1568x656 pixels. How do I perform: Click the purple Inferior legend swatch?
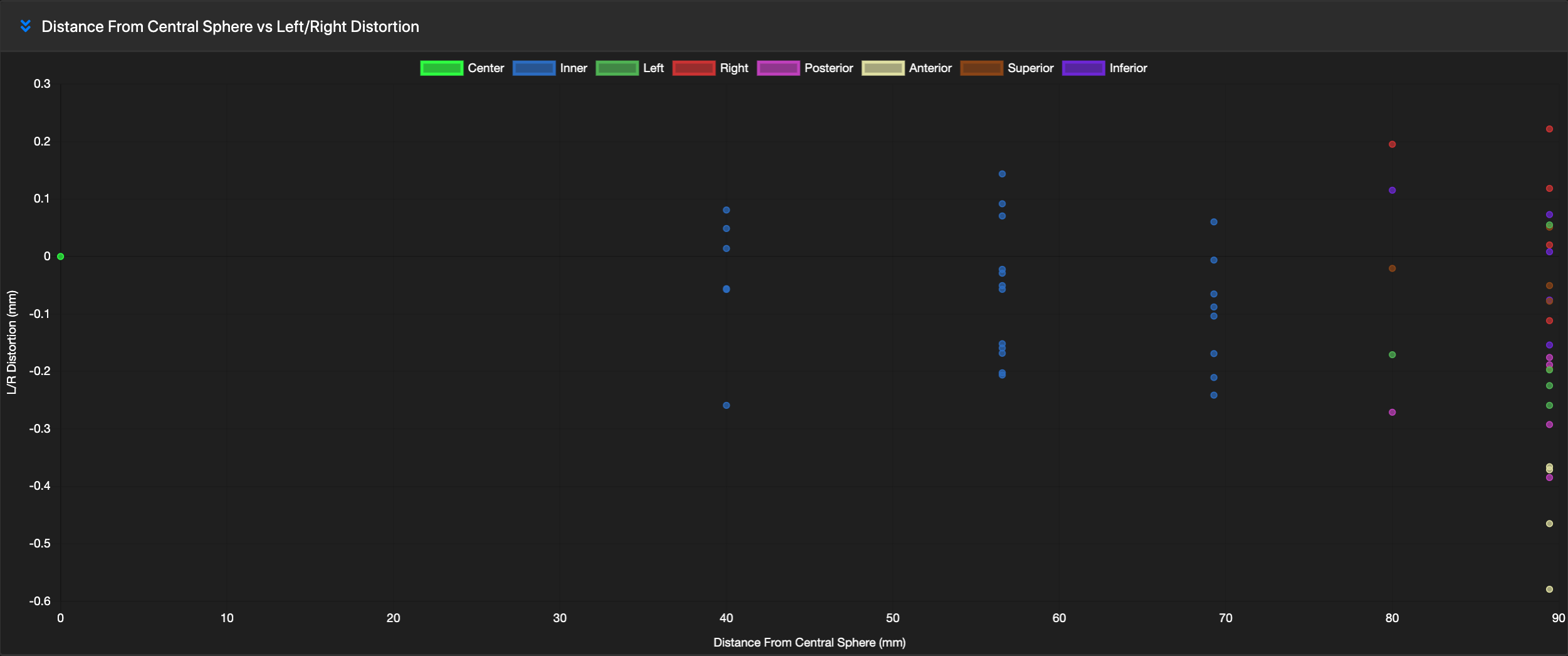(1084, 68)
